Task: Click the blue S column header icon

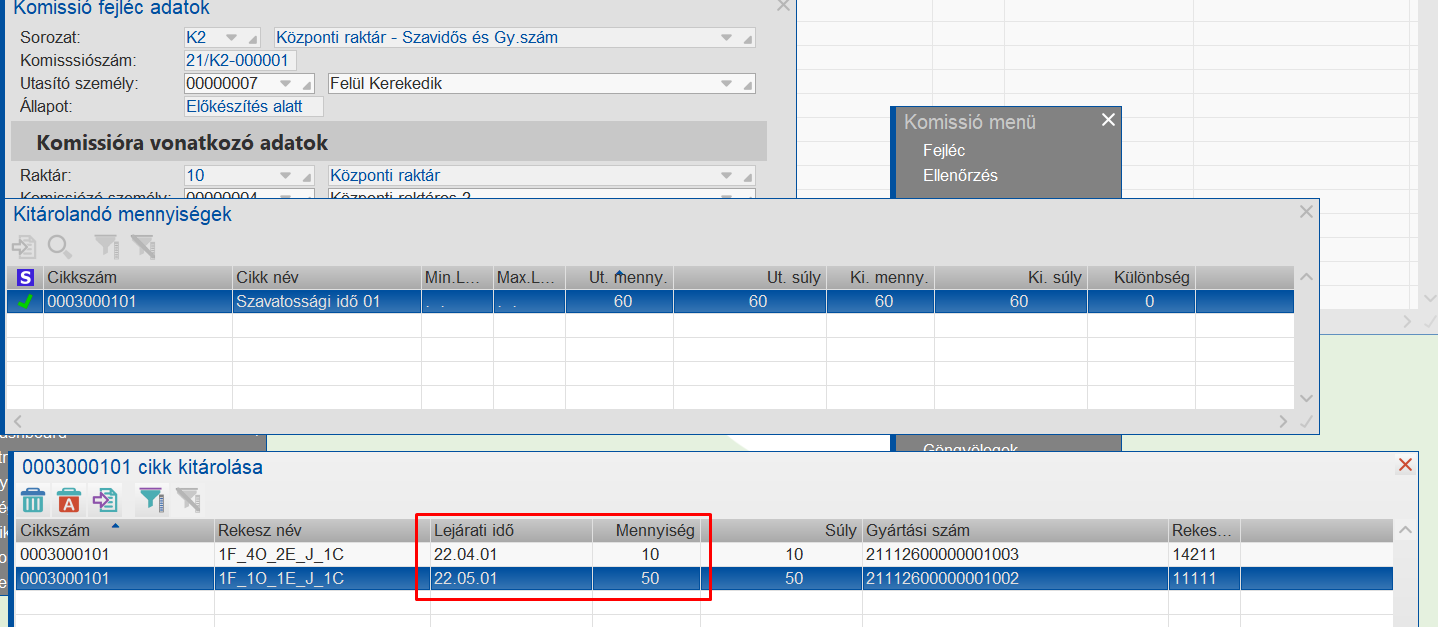Action: pyautogui.click(x=25, y=277)
